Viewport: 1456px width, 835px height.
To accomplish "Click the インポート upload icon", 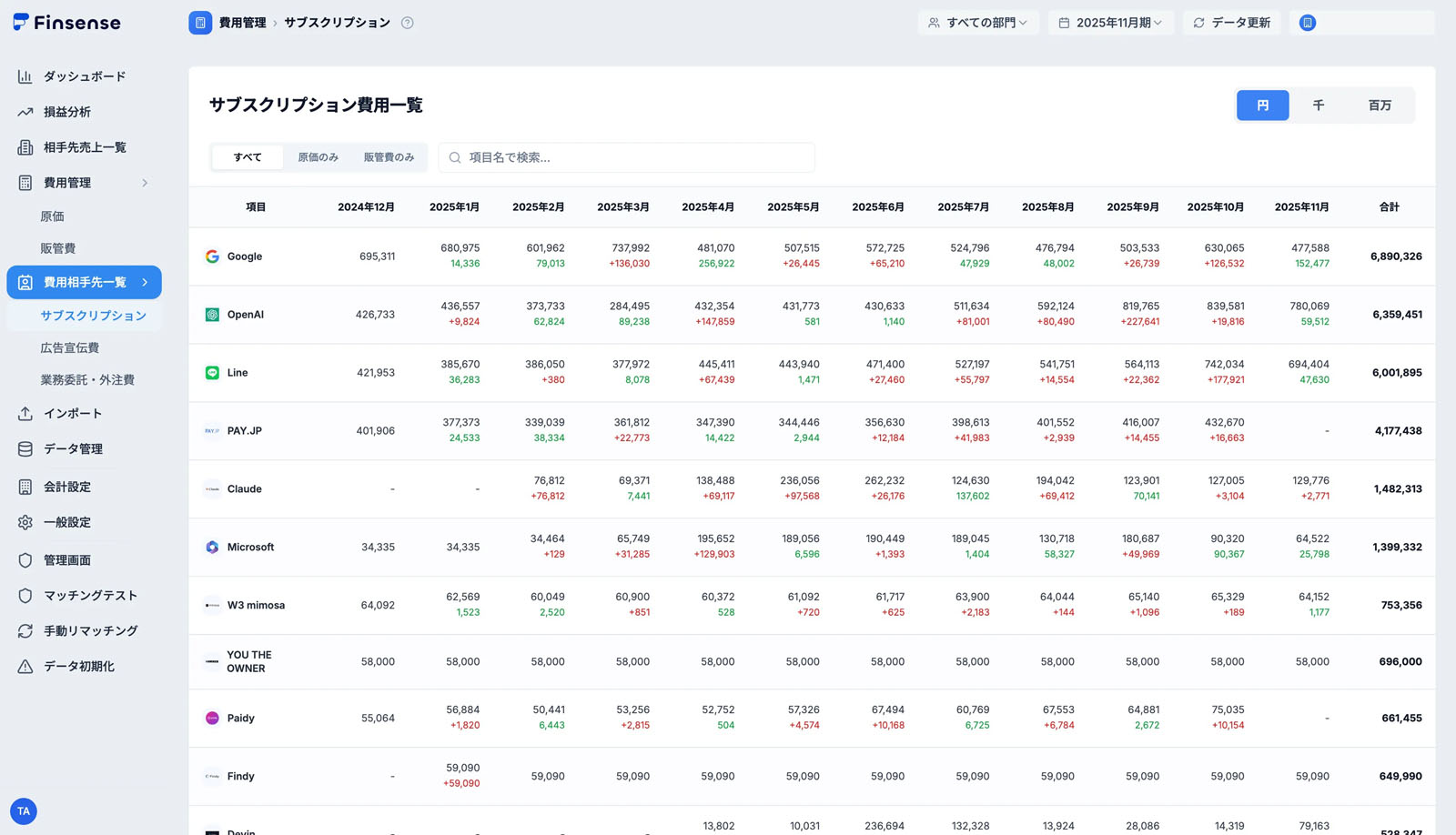I will pyautogui.click(x=25, y=414).
